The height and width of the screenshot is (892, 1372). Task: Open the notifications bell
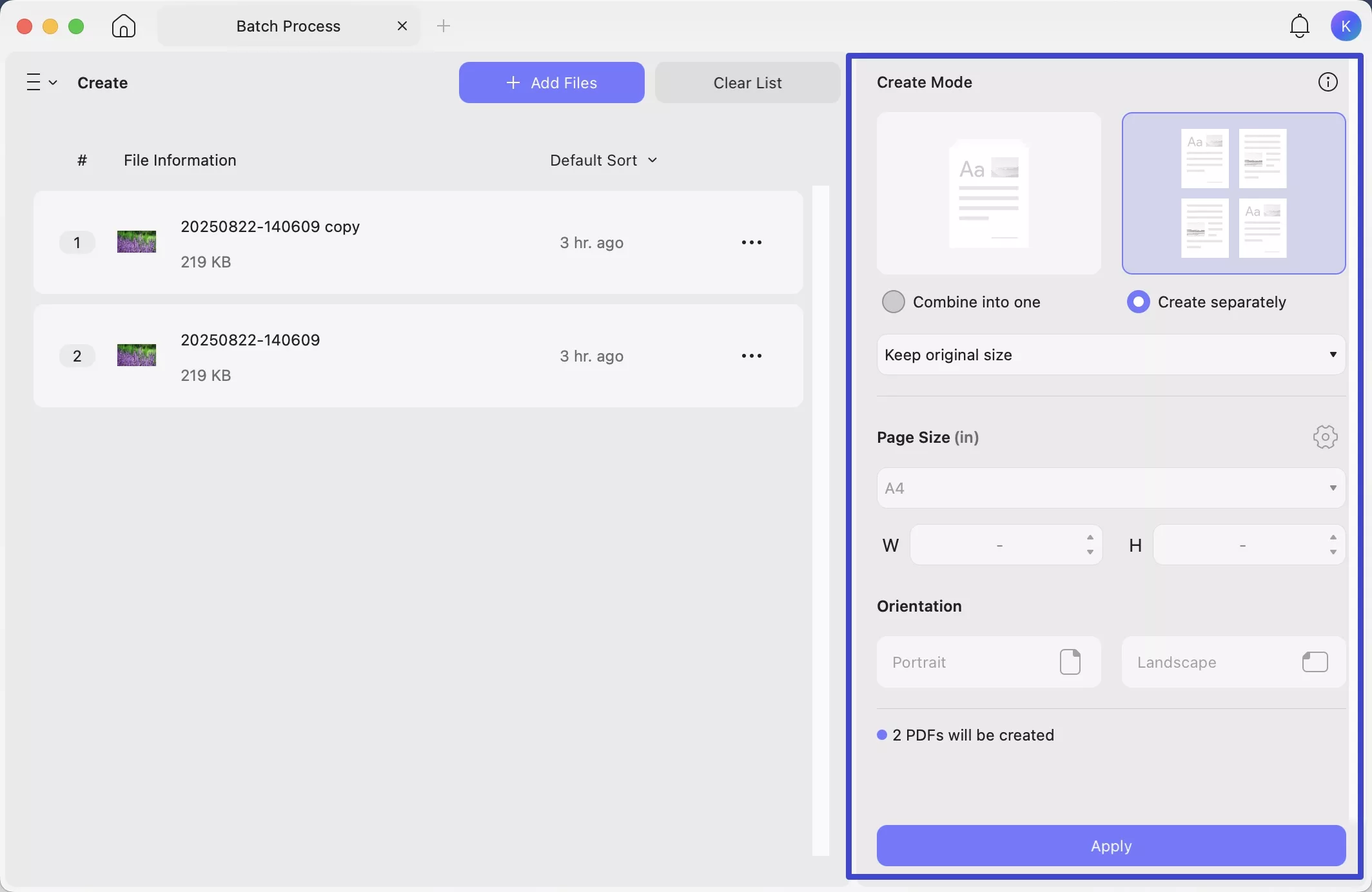click(1299, 26)
